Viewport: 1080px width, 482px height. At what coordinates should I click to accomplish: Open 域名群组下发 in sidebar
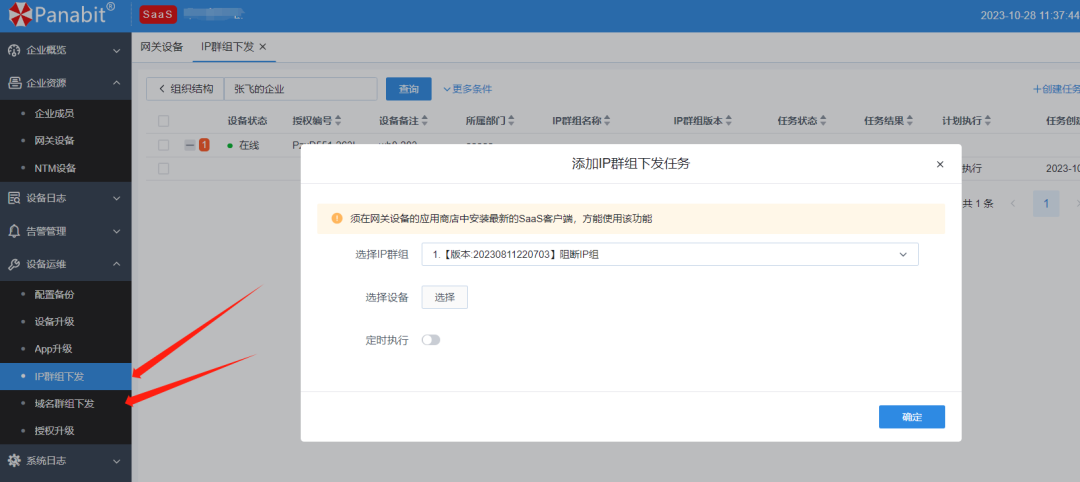(65, 404)
